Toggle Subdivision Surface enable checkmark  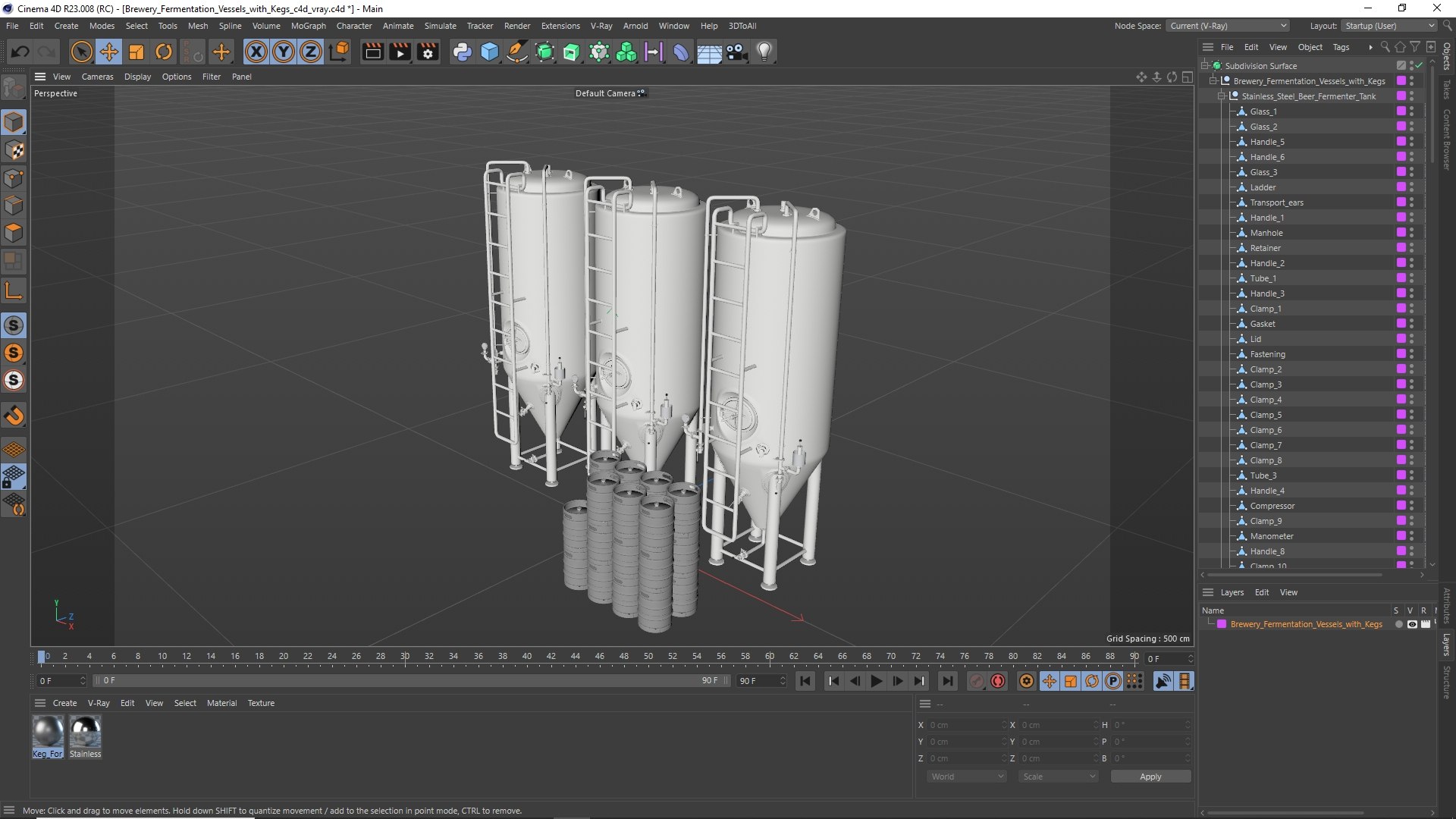[x=1419, y=66]
